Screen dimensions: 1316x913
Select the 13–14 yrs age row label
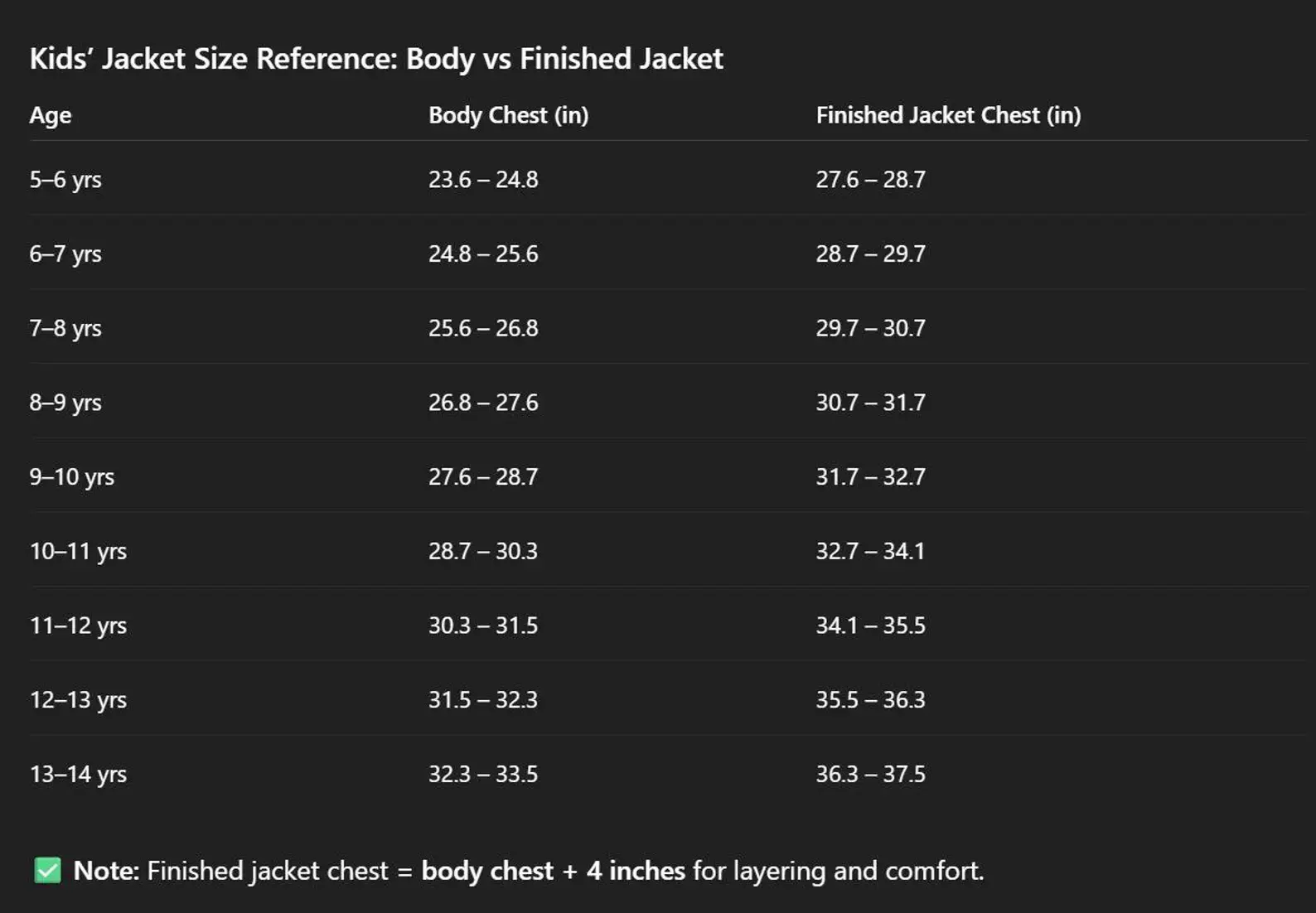78,775
